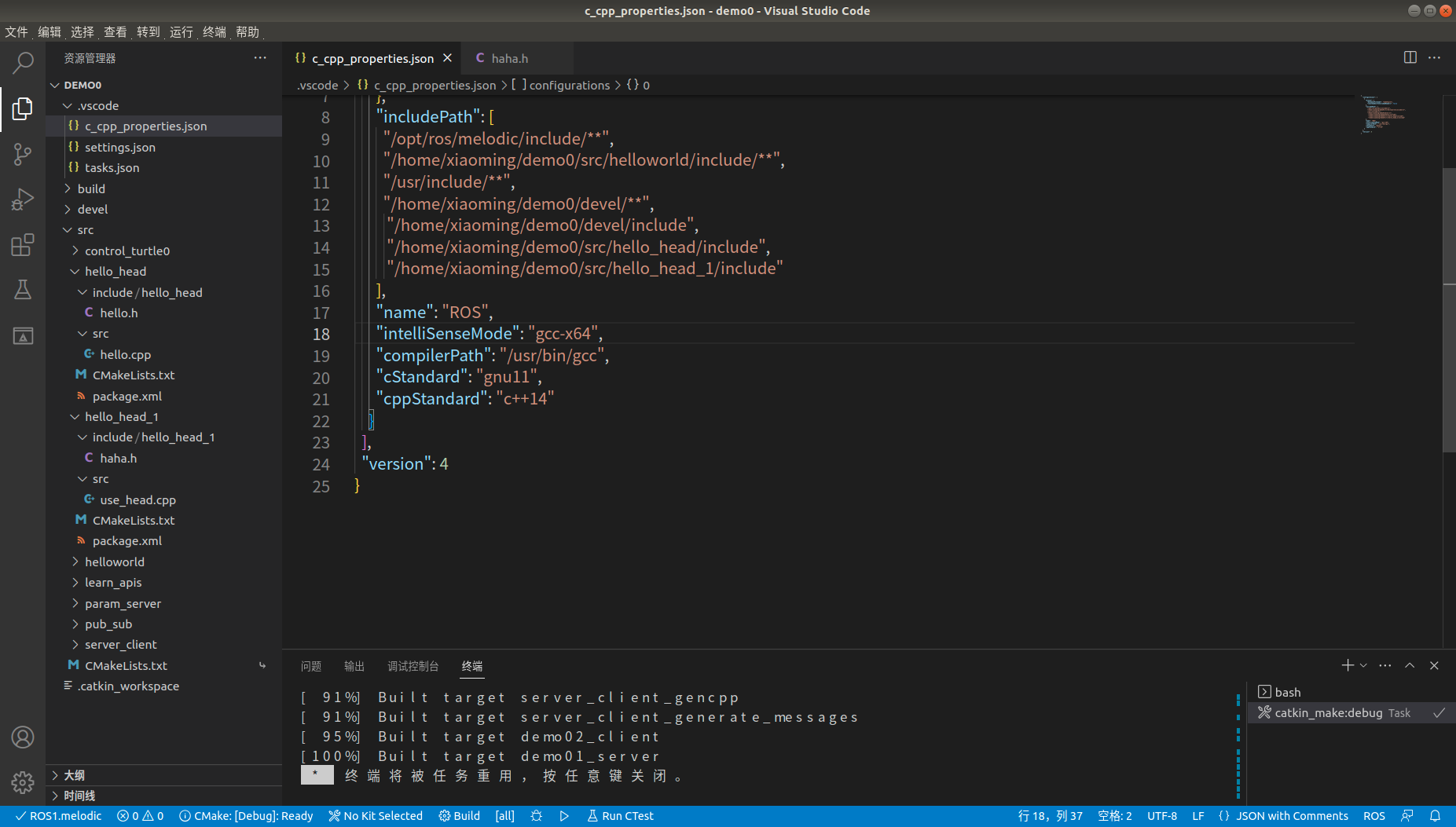Open editor more actions menu
The width and height of the screenshot is (1456, 827).
click(x=1435, y=57)
